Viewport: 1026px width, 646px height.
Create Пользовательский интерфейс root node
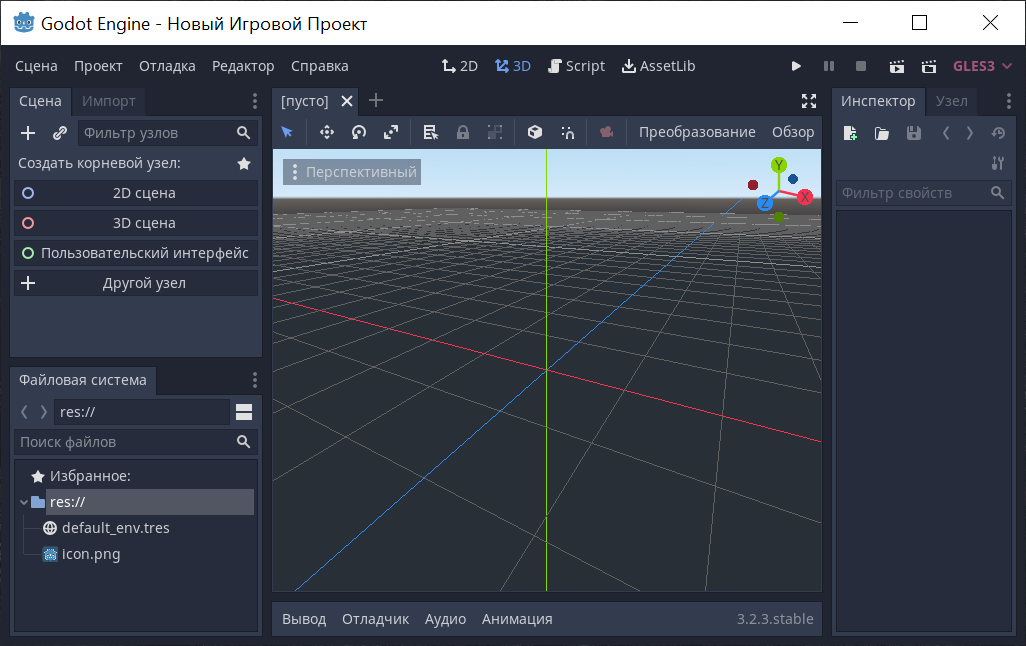136,253
